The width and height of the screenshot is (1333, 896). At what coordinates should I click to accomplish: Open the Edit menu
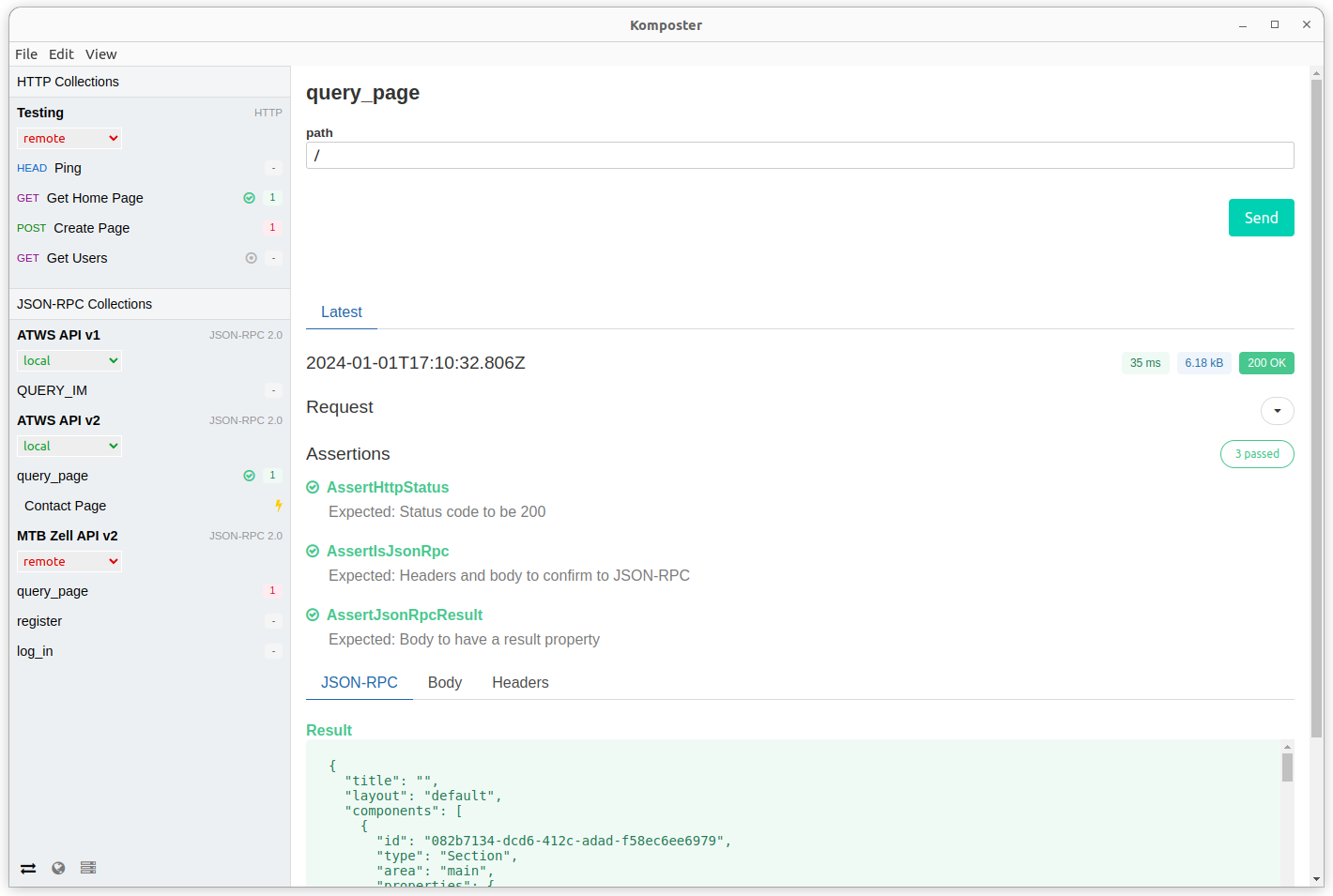click(61, 54)
